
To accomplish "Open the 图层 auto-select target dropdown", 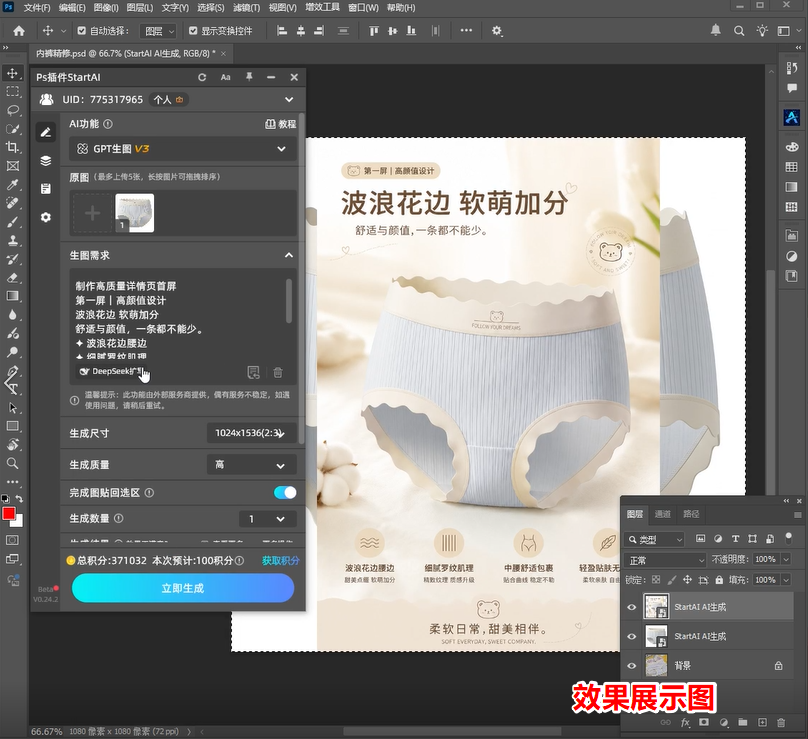I will (158, 31).
